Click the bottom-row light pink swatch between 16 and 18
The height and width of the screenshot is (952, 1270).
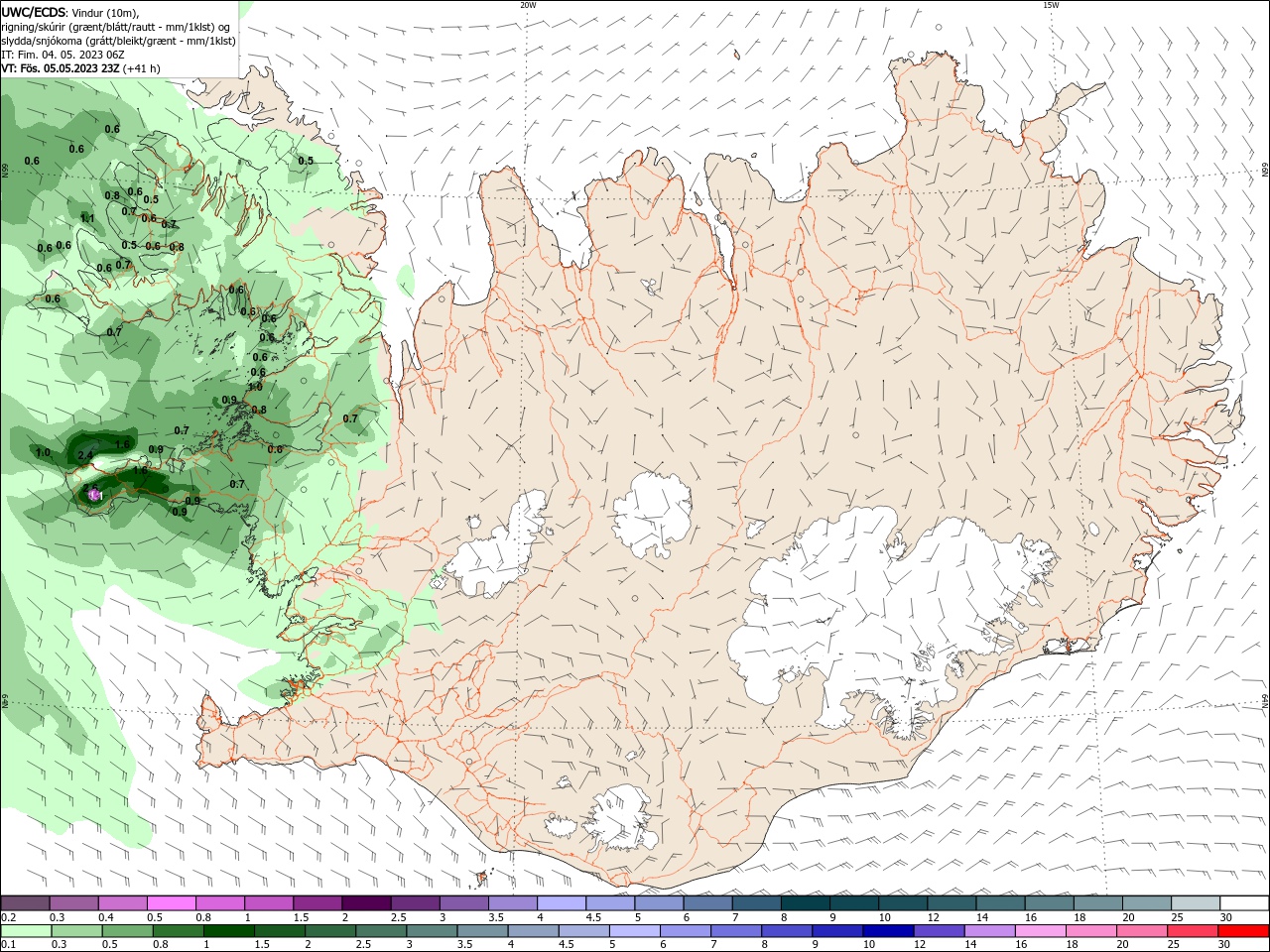(x=1039, y=931)
